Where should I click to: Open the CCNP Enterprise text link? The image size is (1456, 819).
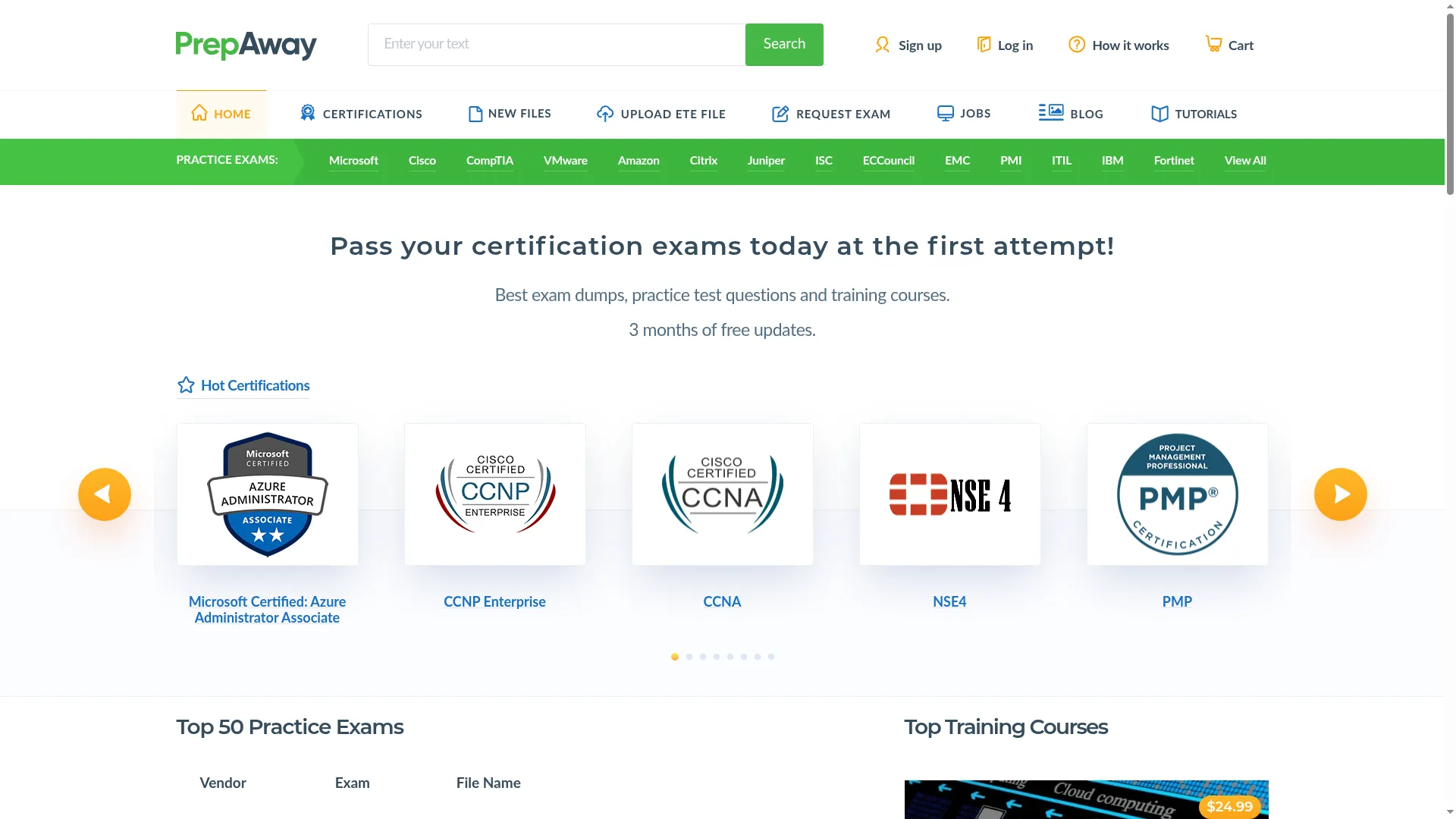pos(494,601)
